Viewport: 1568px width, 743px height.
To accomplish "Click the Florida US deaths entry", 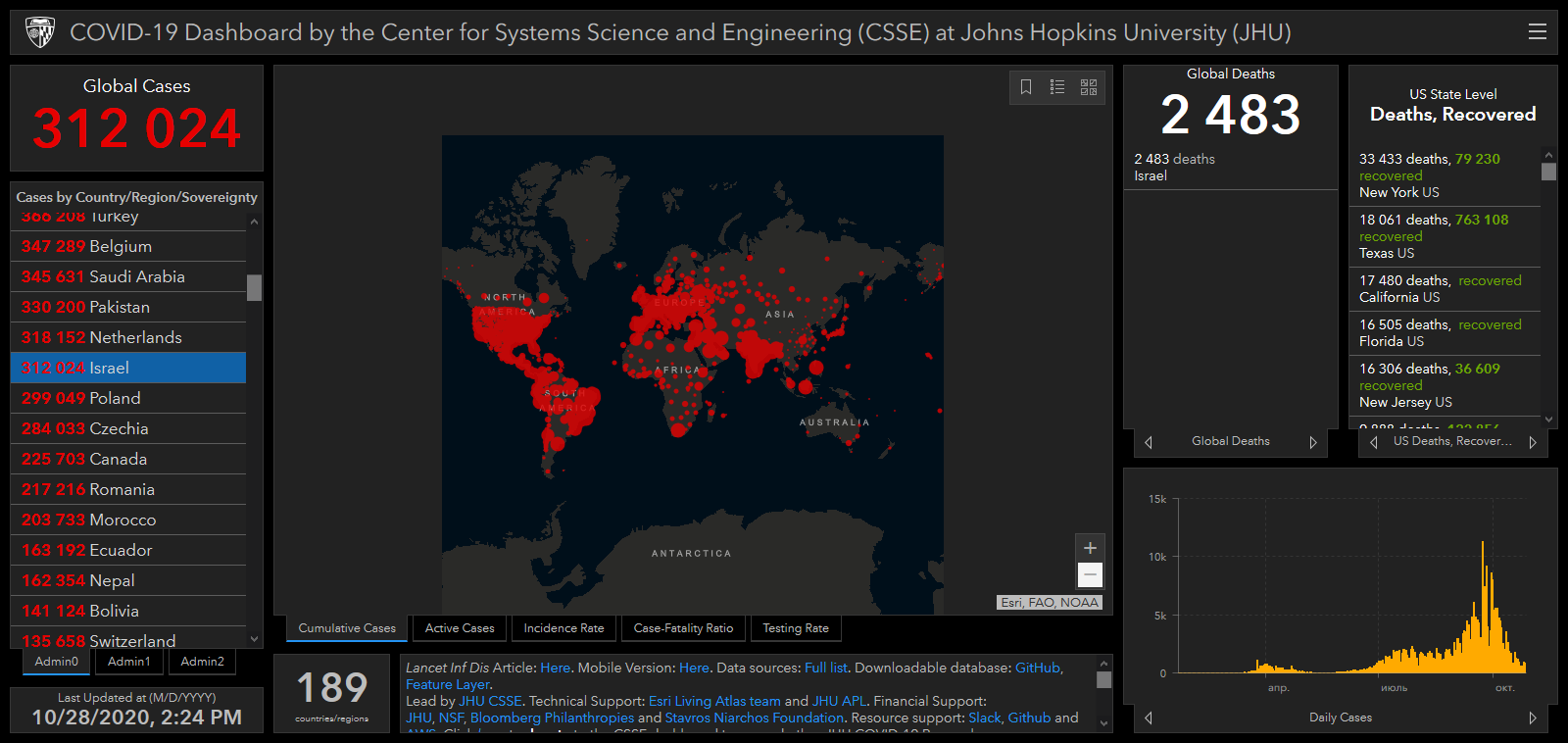I will (x=1445, y=333).
